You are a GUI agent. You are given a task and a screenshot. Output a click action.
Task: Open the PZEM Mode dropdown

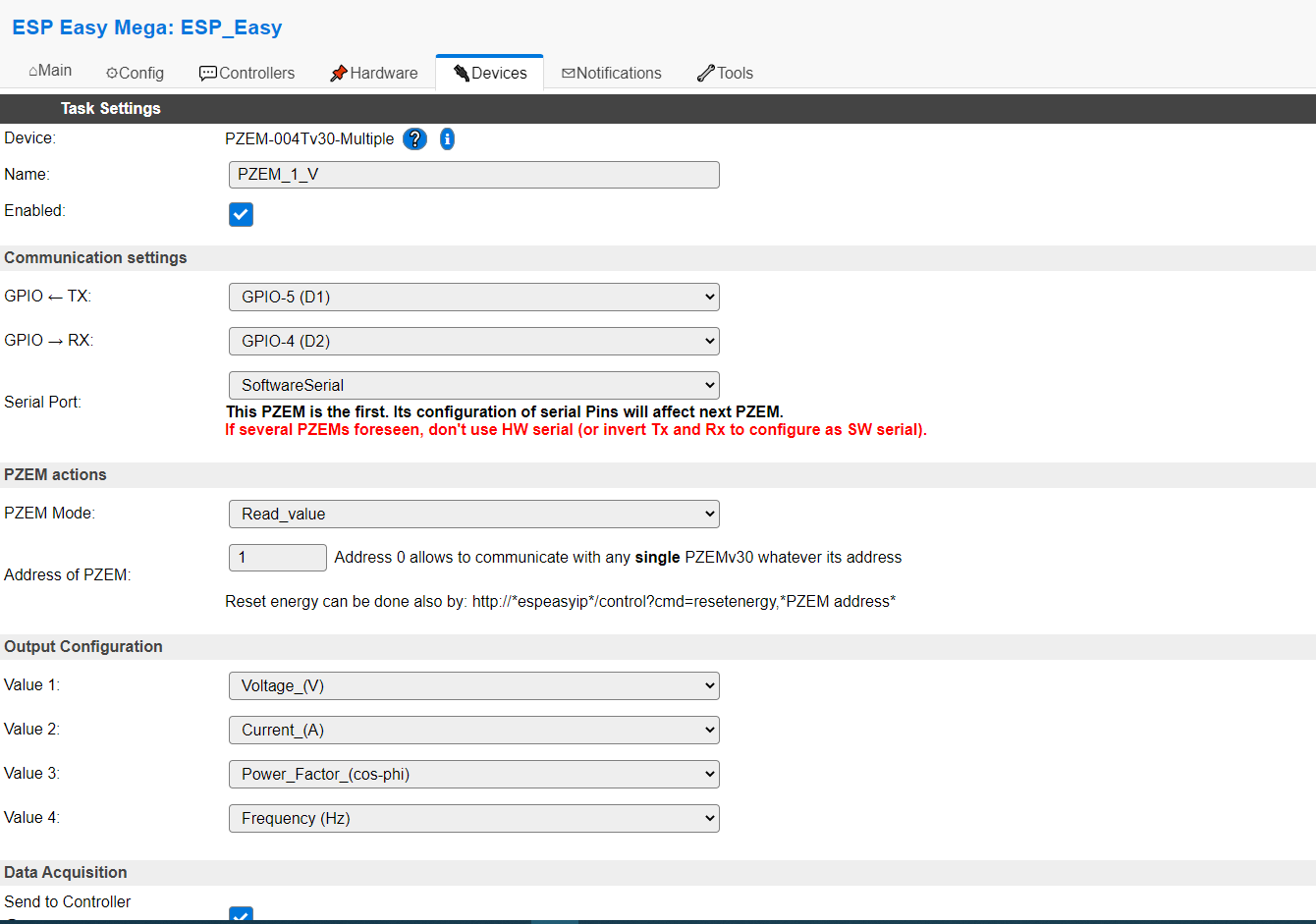474,514
